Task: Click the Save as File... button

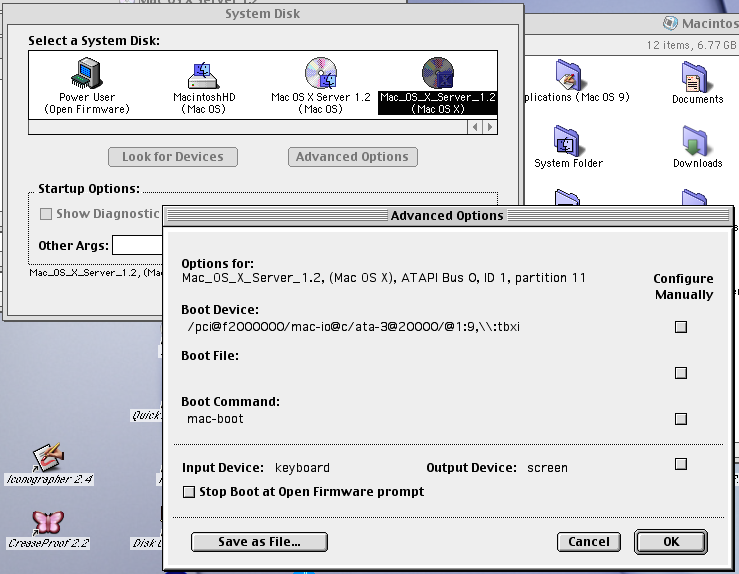Action: click(x=259, y=541)
